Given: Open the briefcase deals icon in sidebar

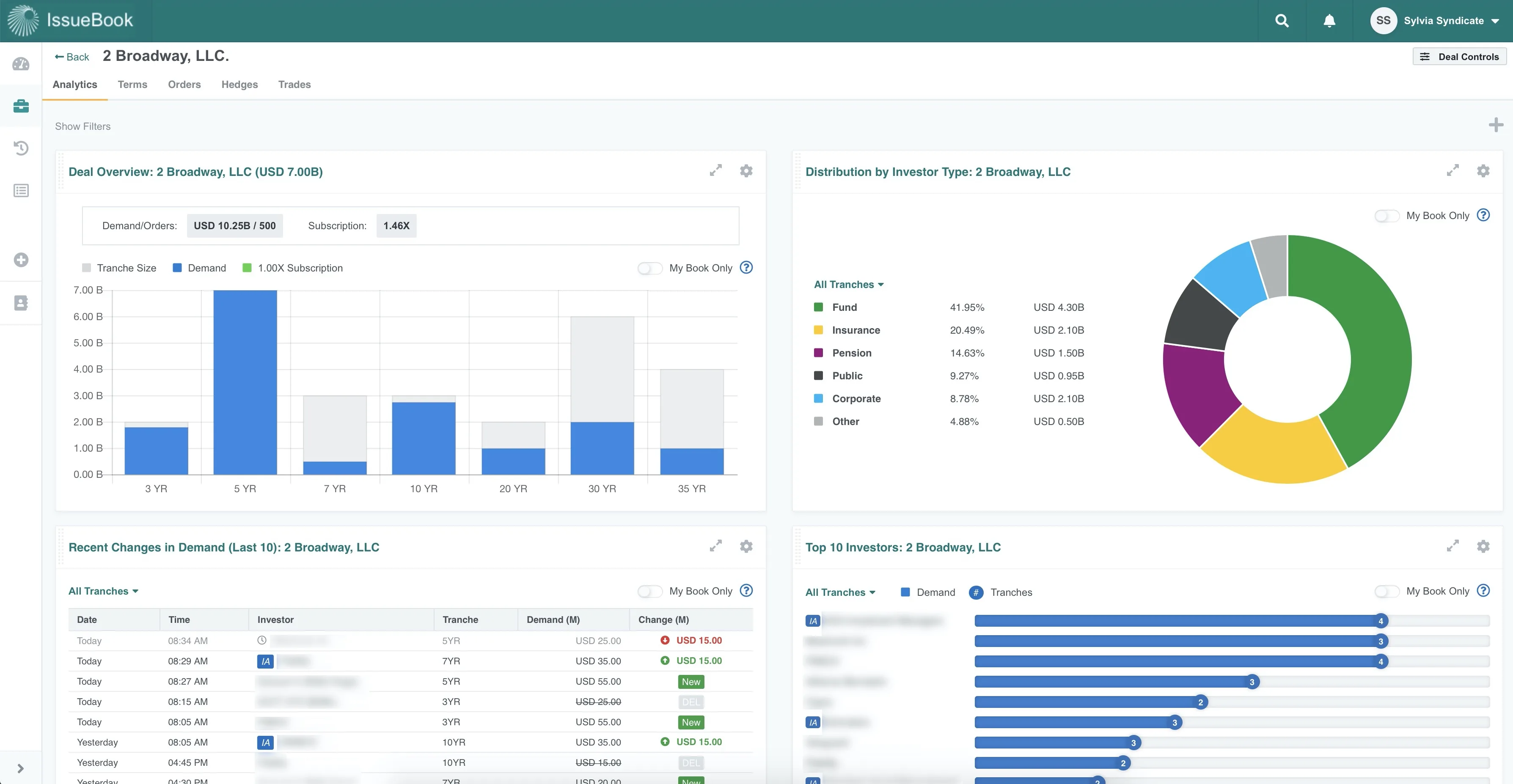Looking at the screenshot, I should 21,106.
